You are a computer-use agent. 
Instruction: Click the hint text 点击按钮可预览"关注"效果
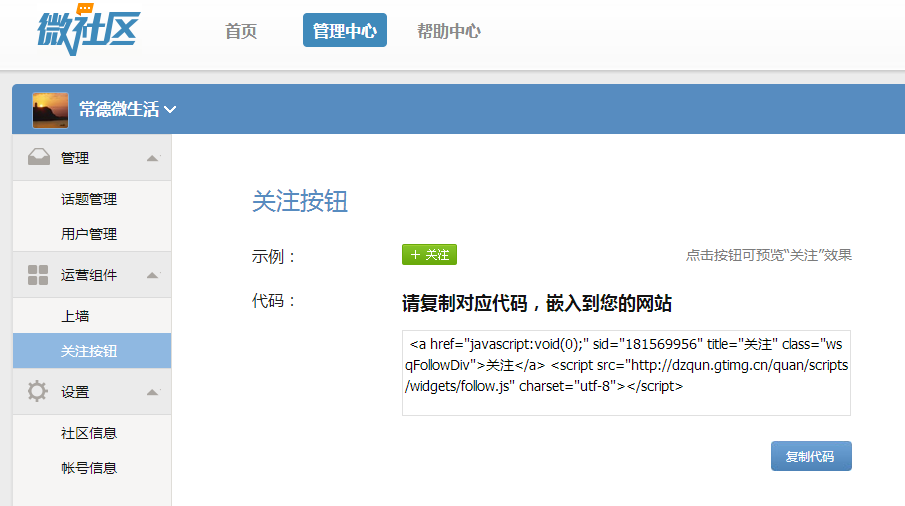[x=769, y=255]
